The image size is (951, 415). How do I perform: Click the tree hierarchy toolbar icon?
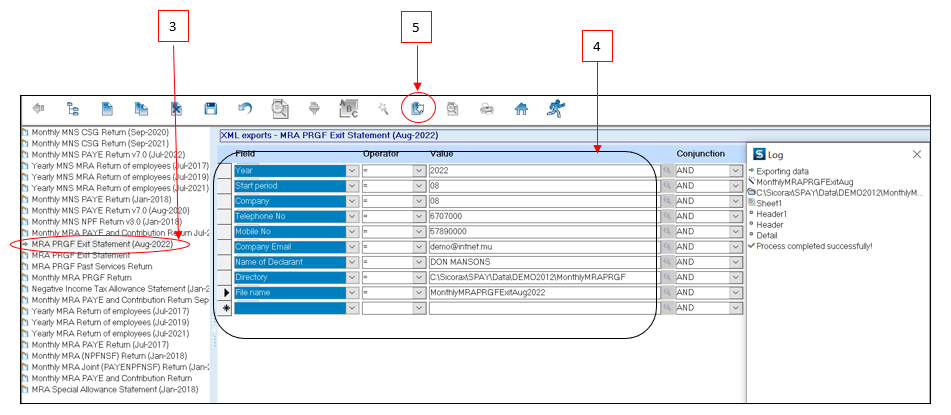coord(72,108)
